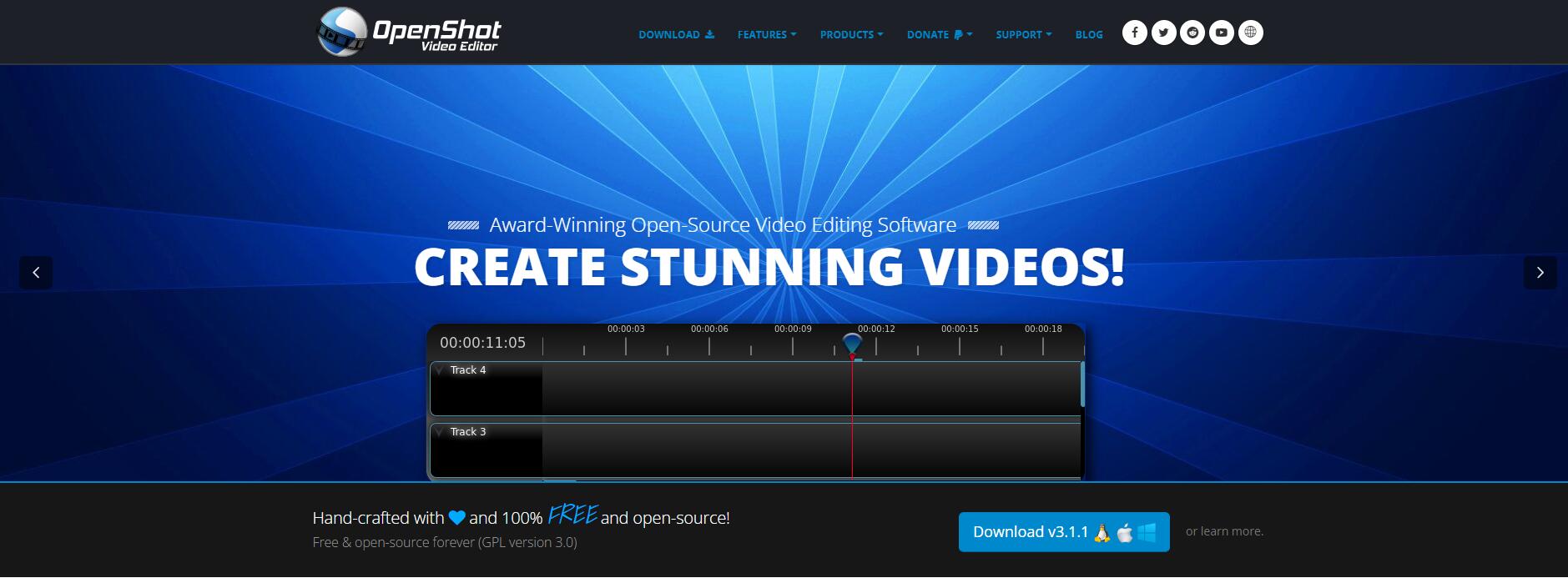Click the blue timeline playhead marker
This screenshot has width=1568, height=578.
[x=852, y=344]
